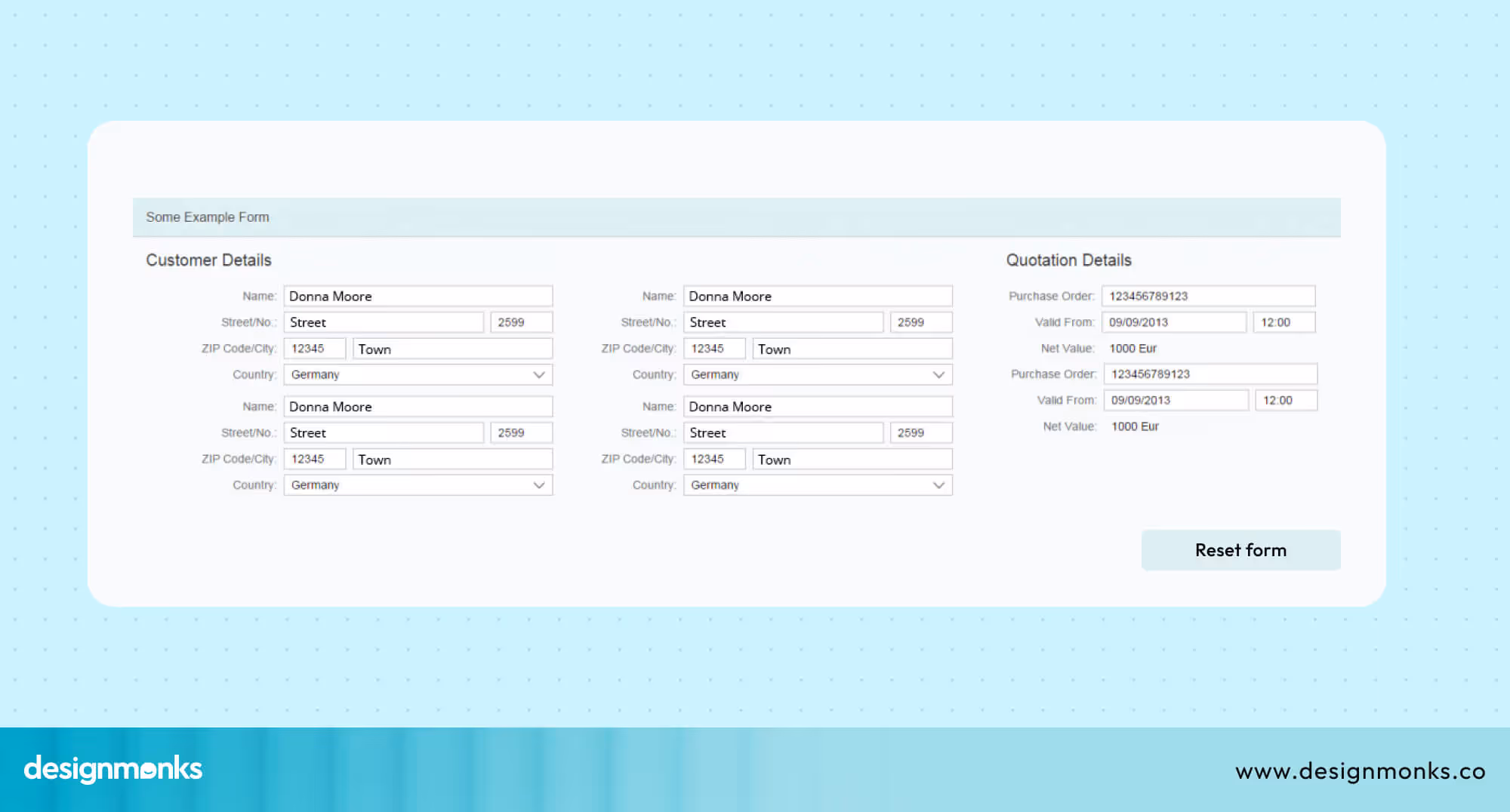Click the Reset form button
Screen dimensions: 1510x812
(1240, 550)
